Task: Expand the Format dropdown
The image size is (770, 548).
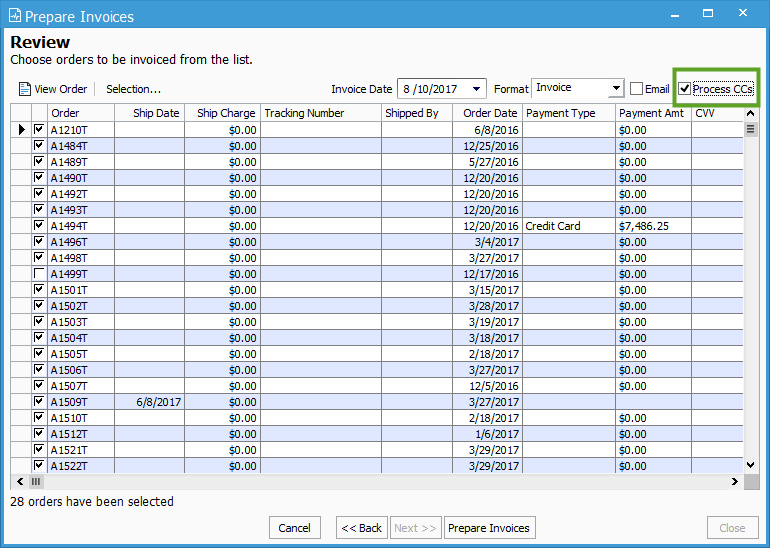Action: click(x=616, y=89)
